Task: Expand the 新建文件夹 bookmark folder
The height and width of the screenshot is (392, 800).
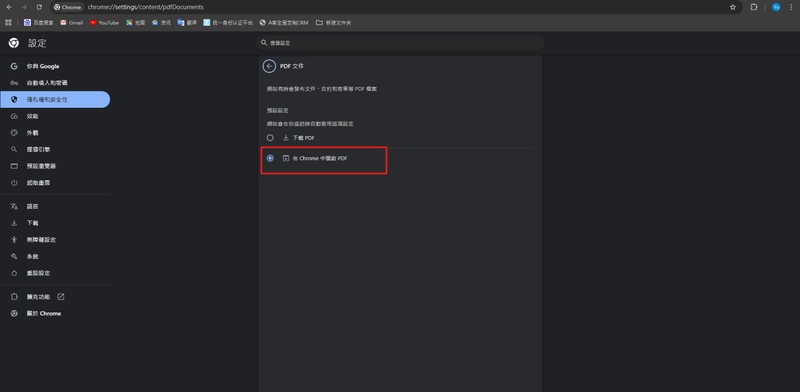Action: (x=334, y=22)
